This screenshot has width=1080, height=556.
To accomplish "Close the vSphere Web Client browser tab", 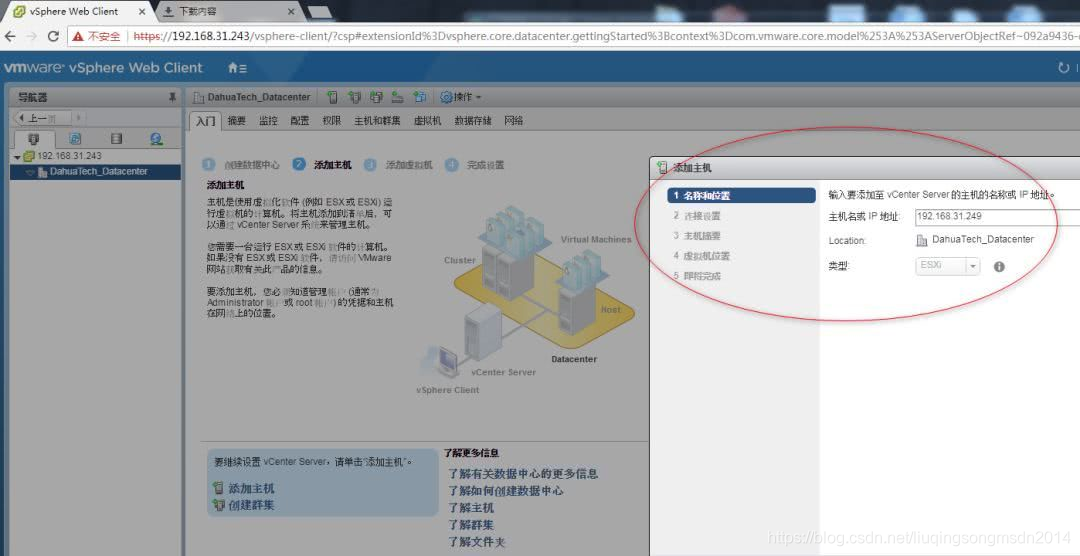I will click(142, 12).
